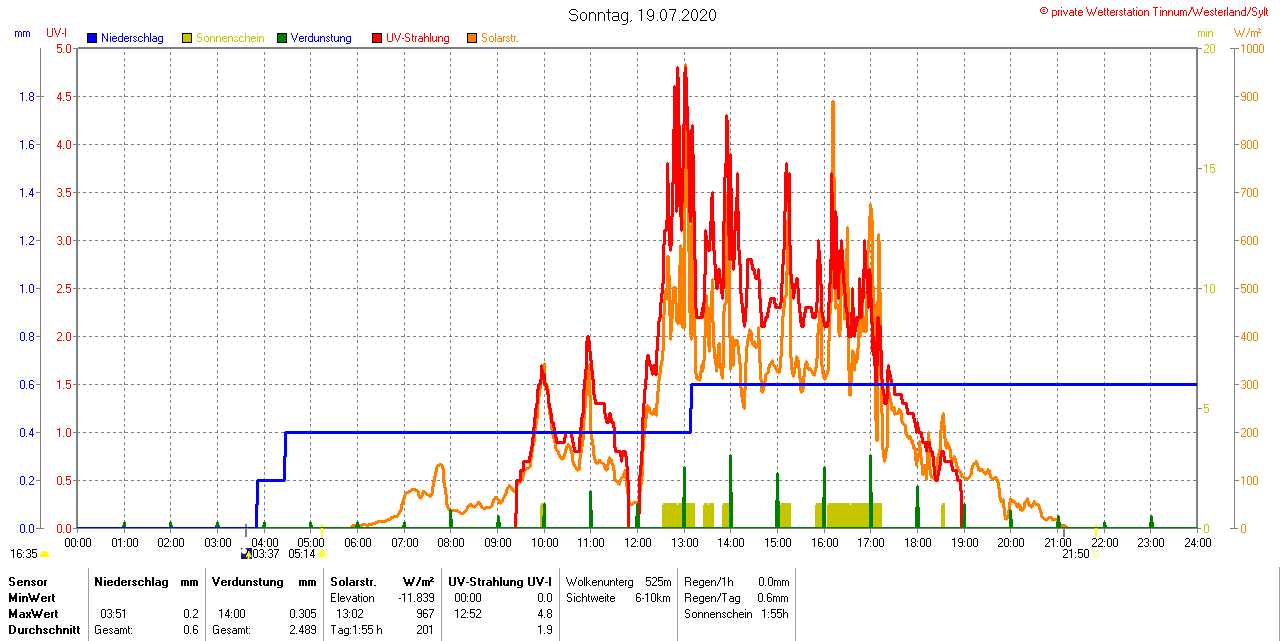Select the Sonnenschein legend label
1280x641 pixels.
click(230, 38)
